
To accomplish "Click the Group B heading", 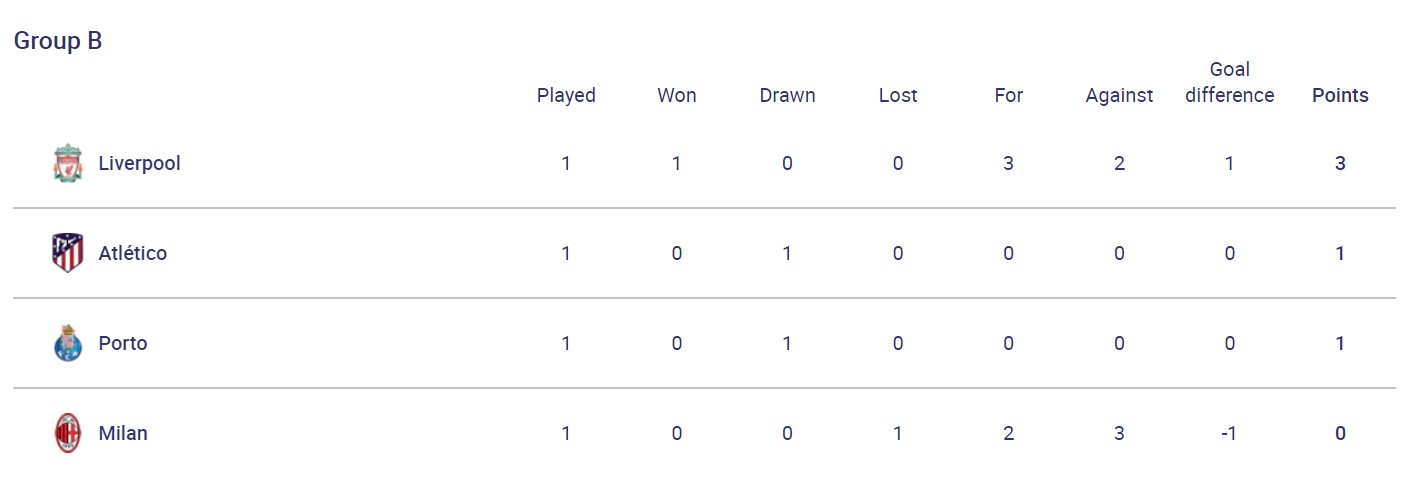I will coord(58,41).
